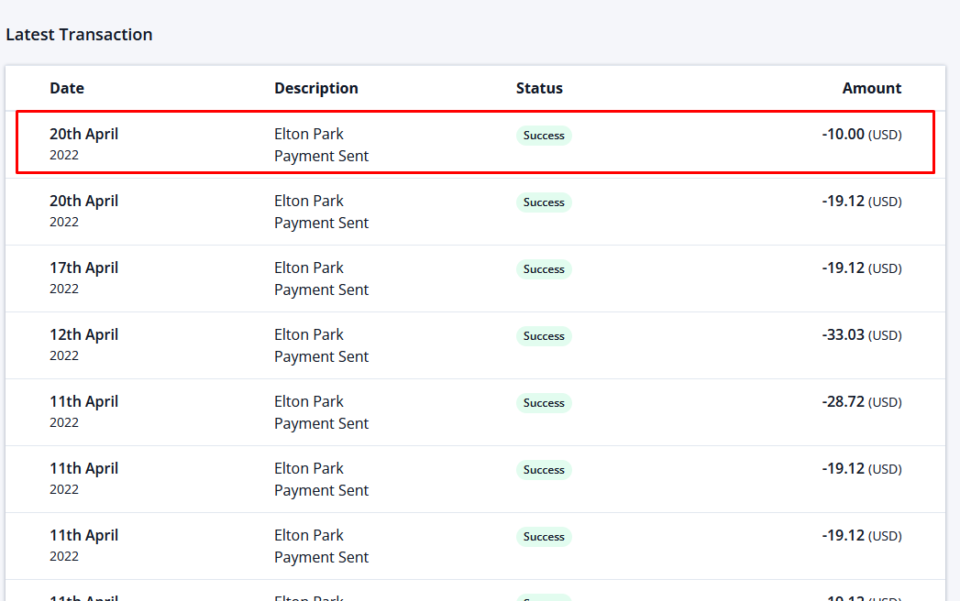
Task: Open the highlighted -10.00 USD transaction row
Action: tap(476, 144)
